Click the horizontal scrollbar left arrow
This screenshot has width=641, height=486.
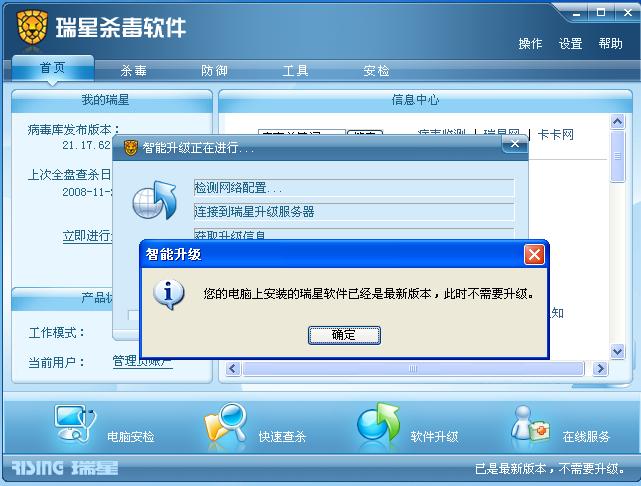click(x=233, y=369)
